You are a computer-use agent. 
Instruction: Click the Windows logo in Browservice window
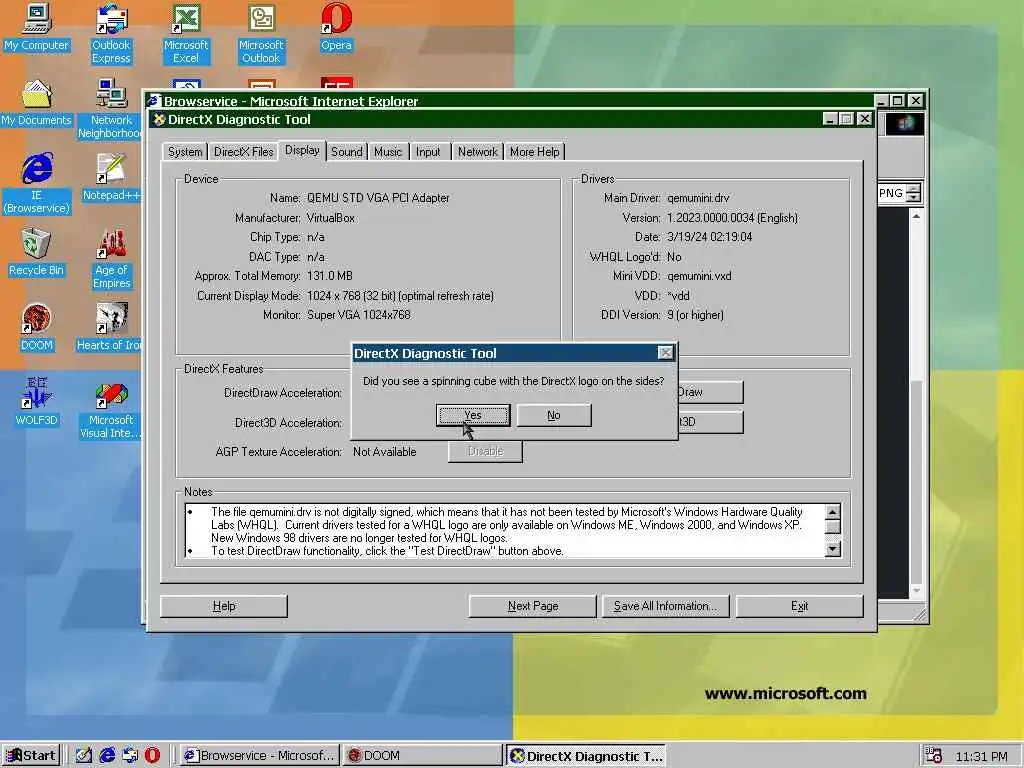tap(904, 124)
